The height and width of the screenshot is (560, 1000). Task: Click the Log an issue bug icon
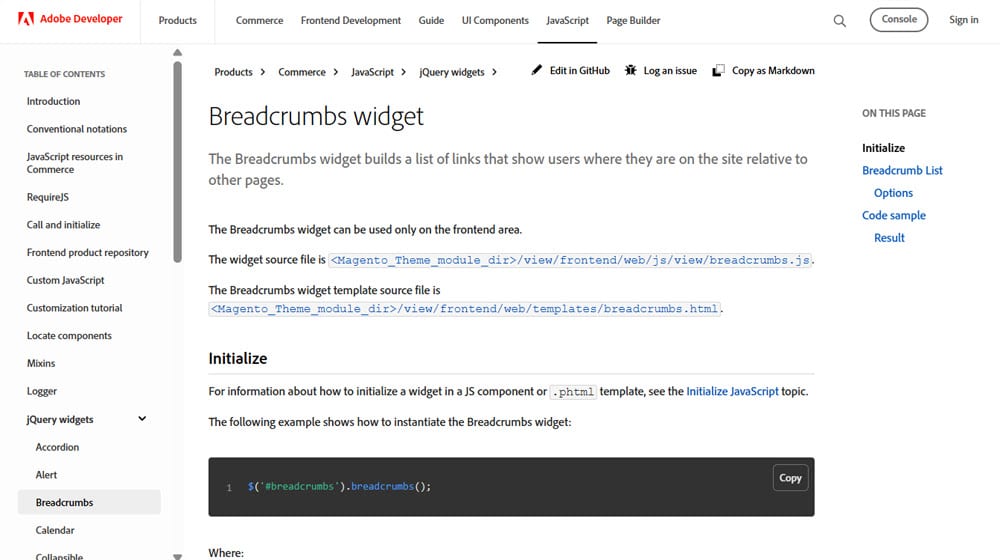[x=631, y=71]
